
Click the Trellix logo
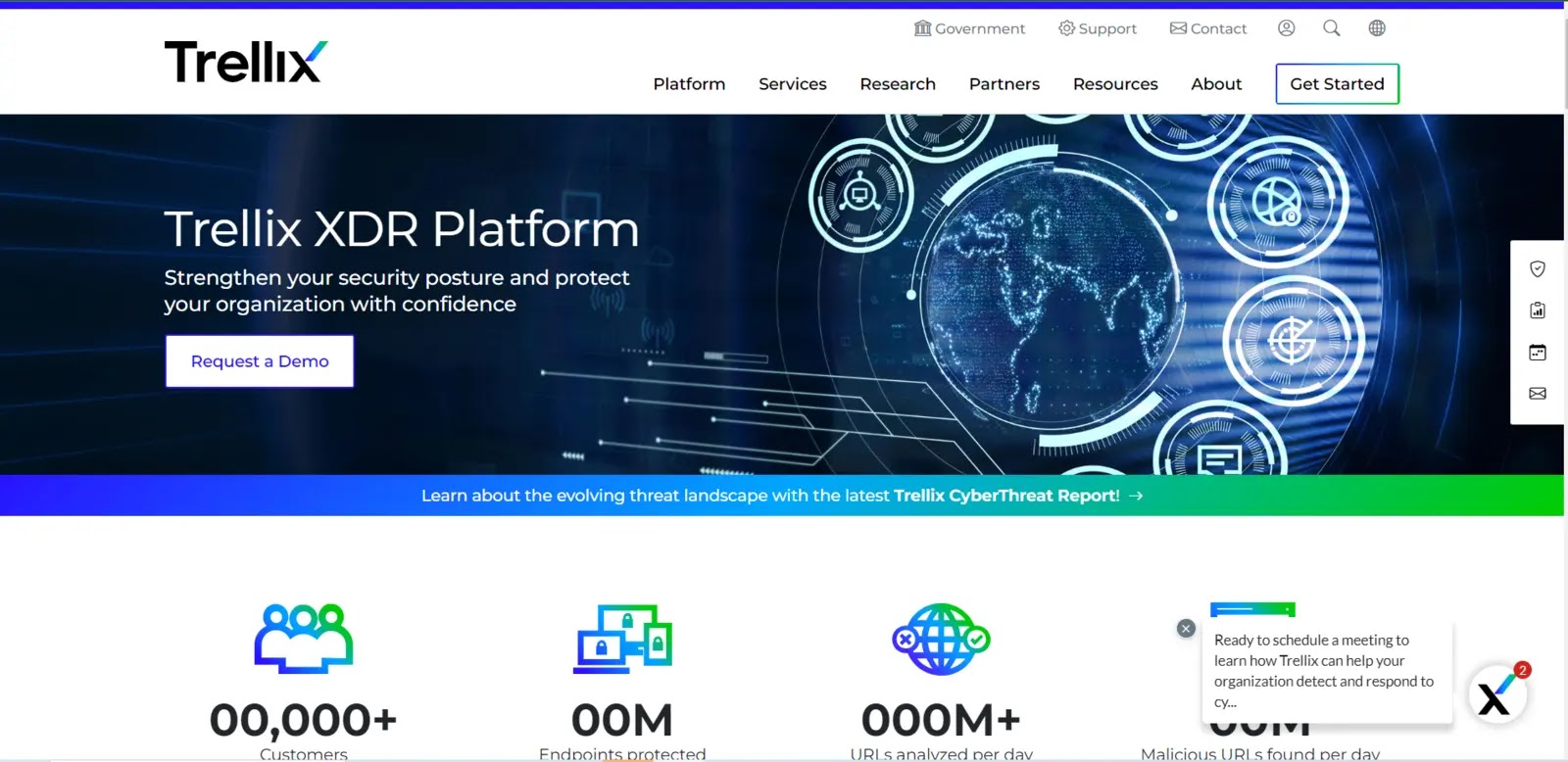[x=245, y=62]
